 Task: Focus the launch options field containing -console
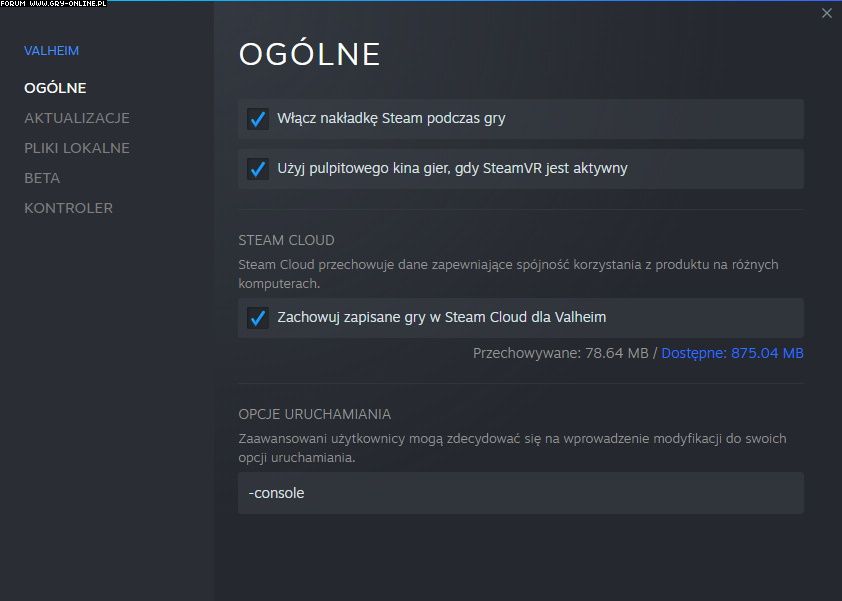[520, 493]
